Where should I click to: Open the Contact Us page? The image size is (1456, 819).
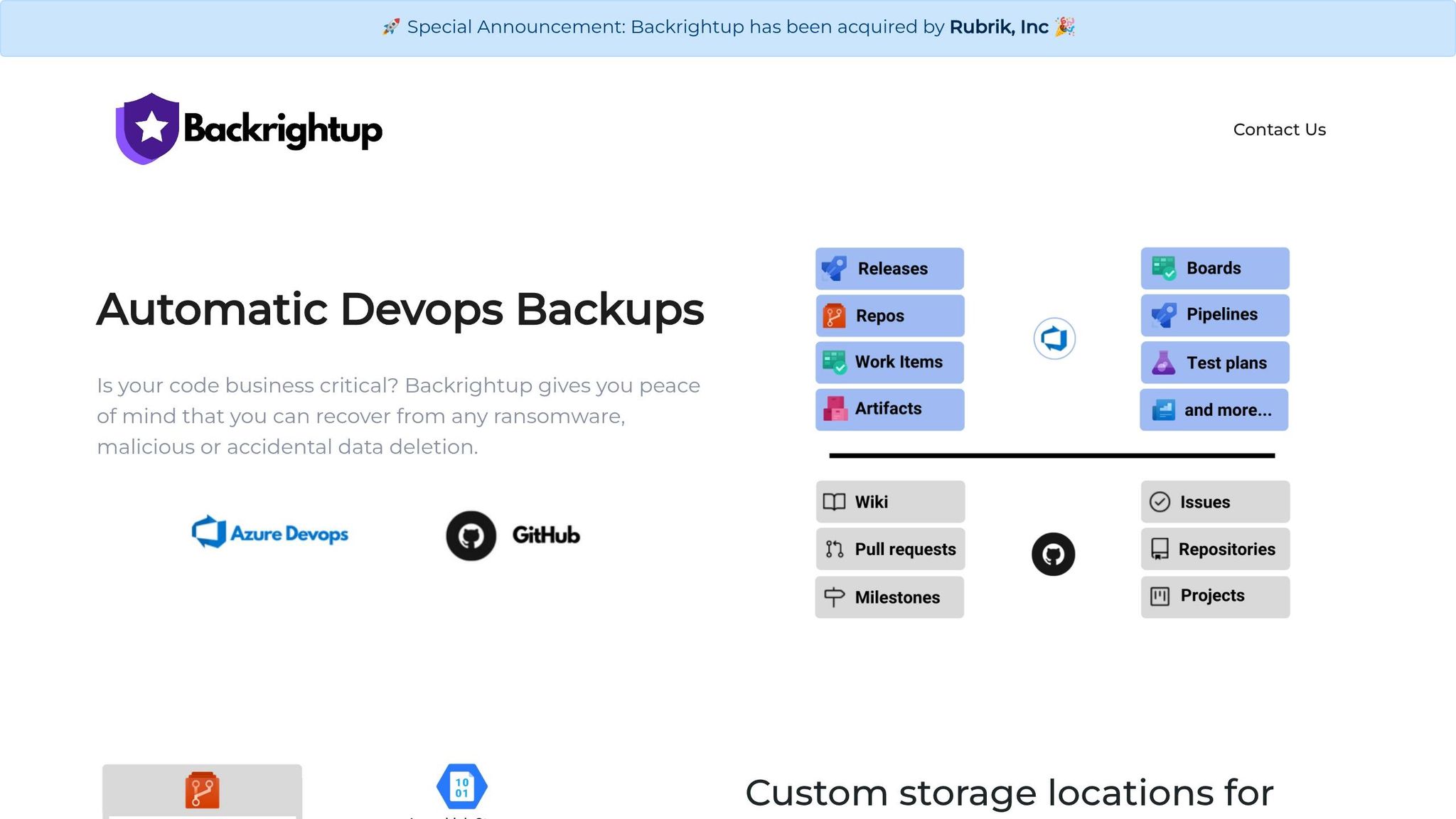point(1279,129)
